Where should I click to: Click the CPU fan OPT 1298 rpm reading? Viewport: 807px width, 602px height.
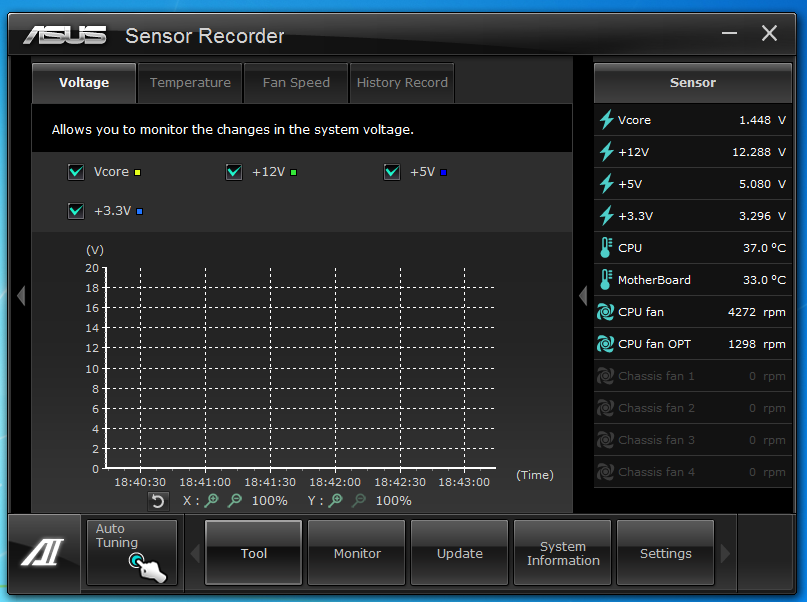click(x=757, y=344)
